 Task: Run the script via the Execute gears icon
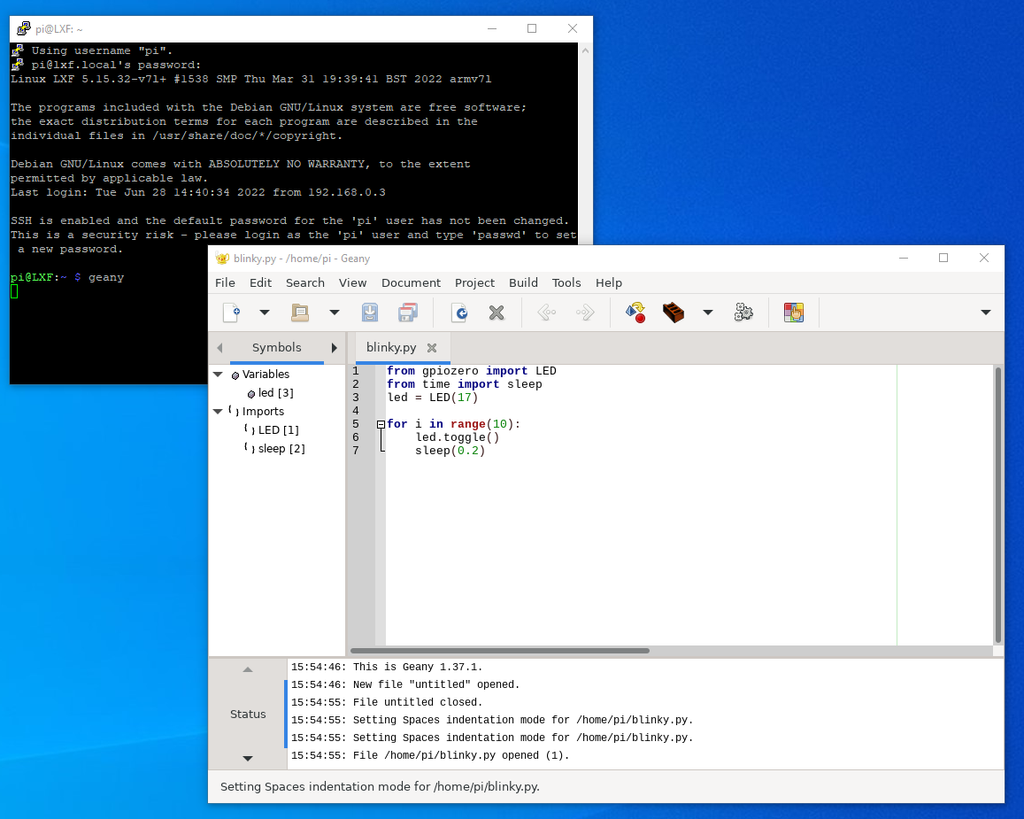point(743,312)
